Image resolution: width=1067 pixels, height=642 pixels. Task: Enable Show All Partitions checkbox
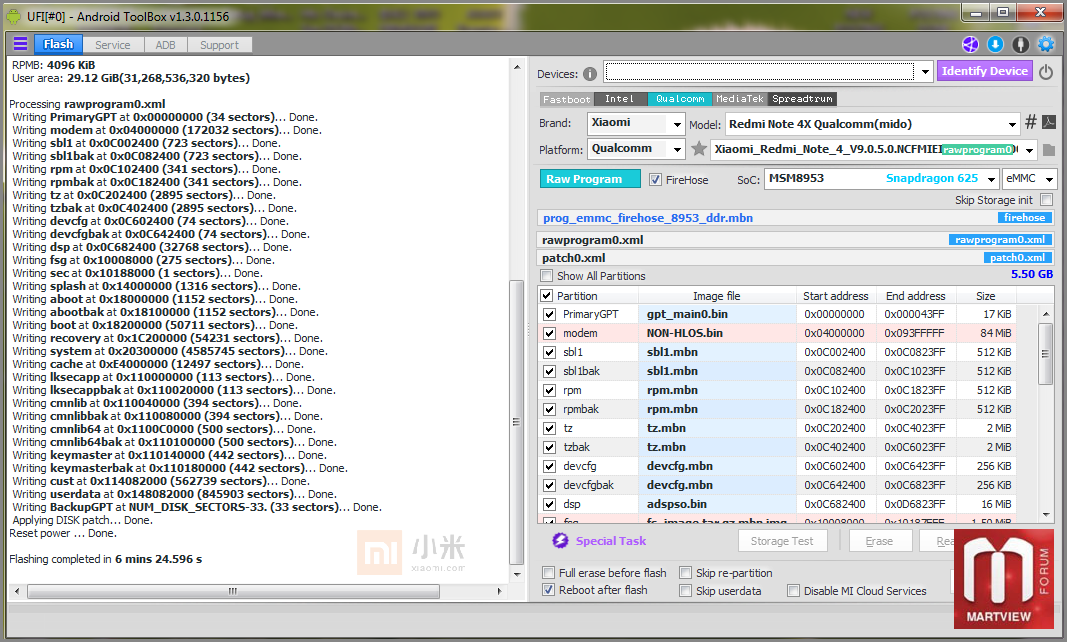pyautogui.click(x=546, y=276)
